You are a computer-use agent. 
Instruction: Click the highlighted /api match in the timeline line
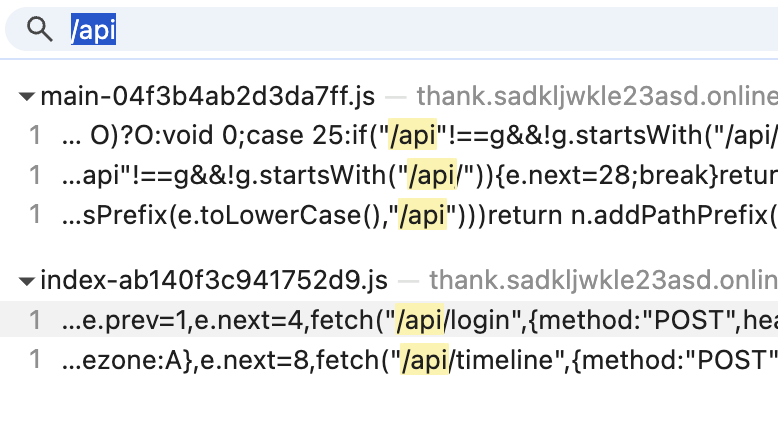point(425,359)
